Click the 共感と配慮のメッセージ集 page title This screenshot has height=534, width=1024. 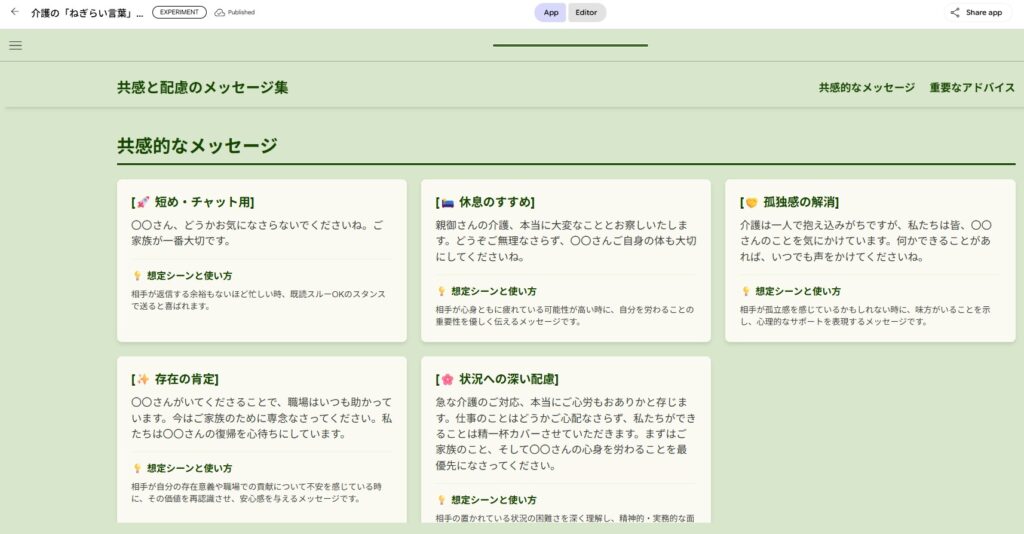click(202, 88)
